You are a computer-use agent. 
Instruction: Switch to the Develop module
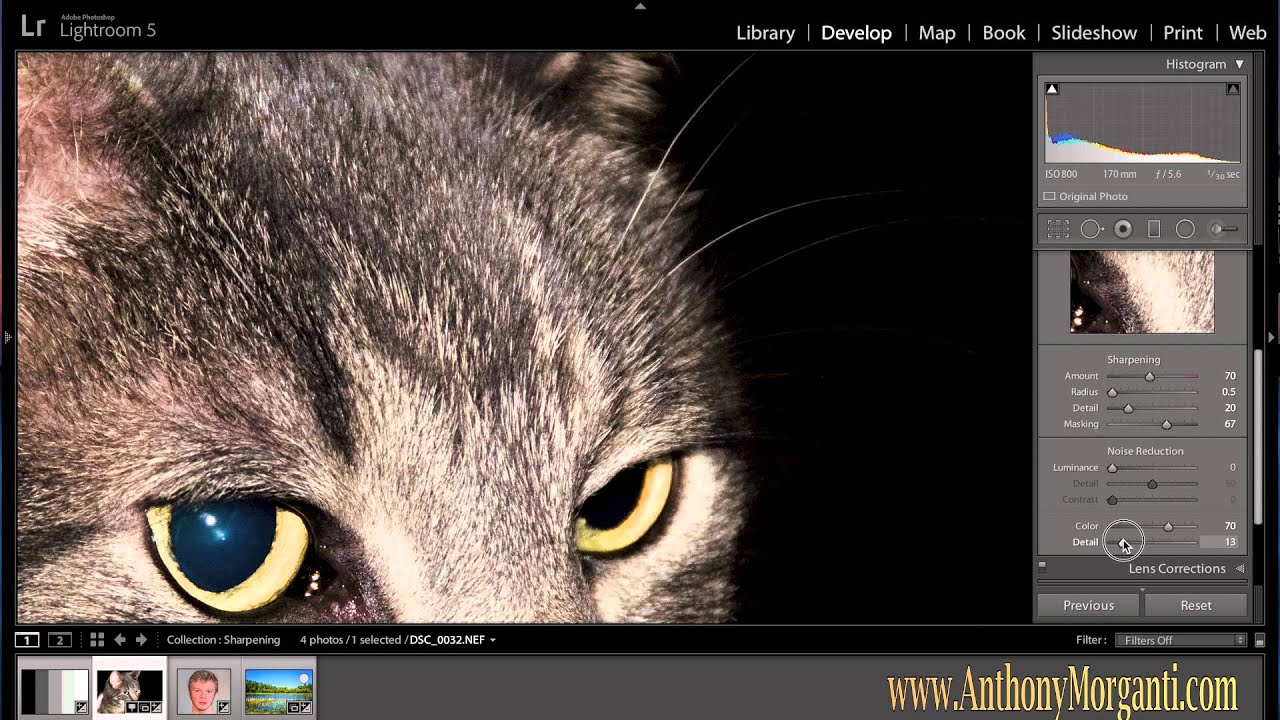coord(856,33)
